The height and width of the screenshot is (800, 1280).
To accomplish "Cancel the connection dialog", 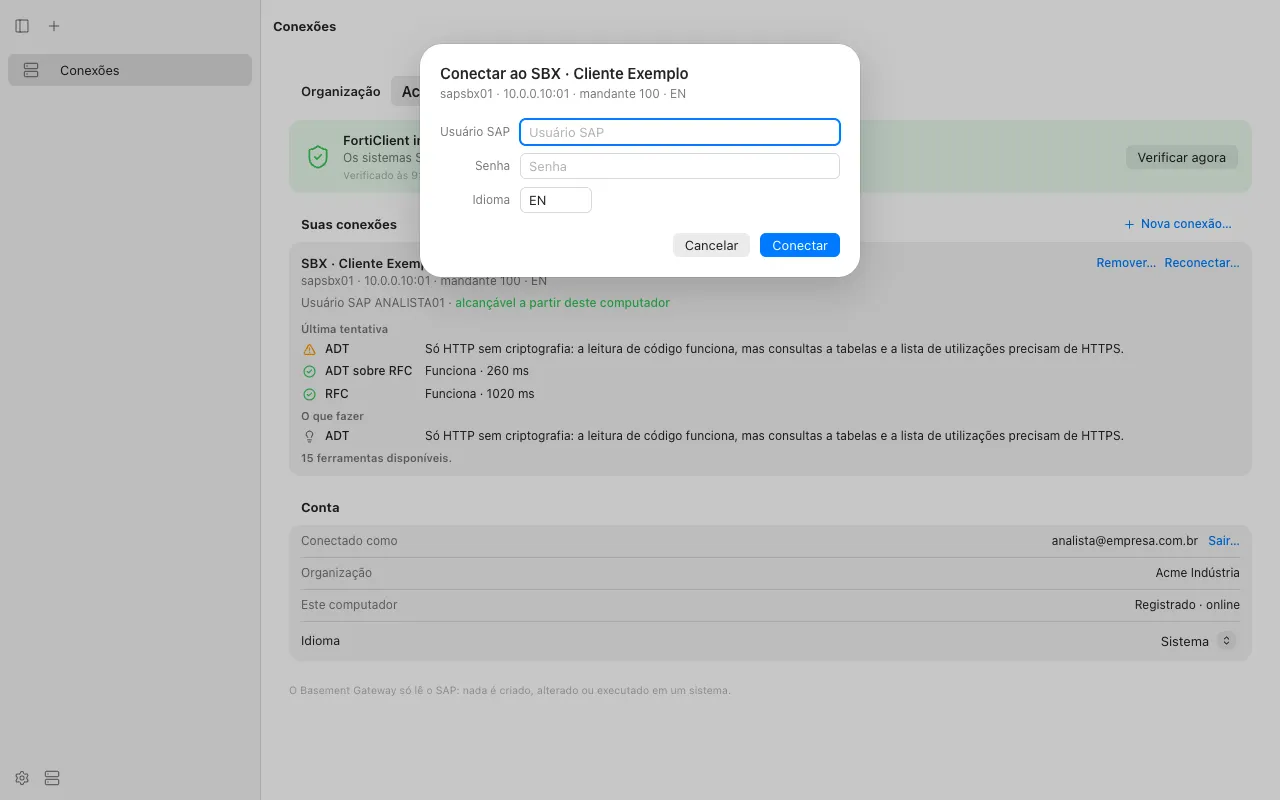I will tap(711, 245).
